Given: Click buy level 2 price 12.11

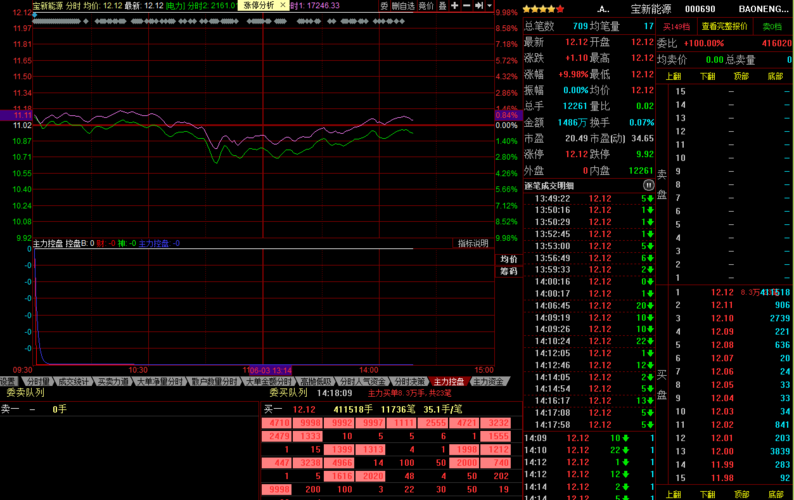Looking at the screenshot, I should point(722,305).
